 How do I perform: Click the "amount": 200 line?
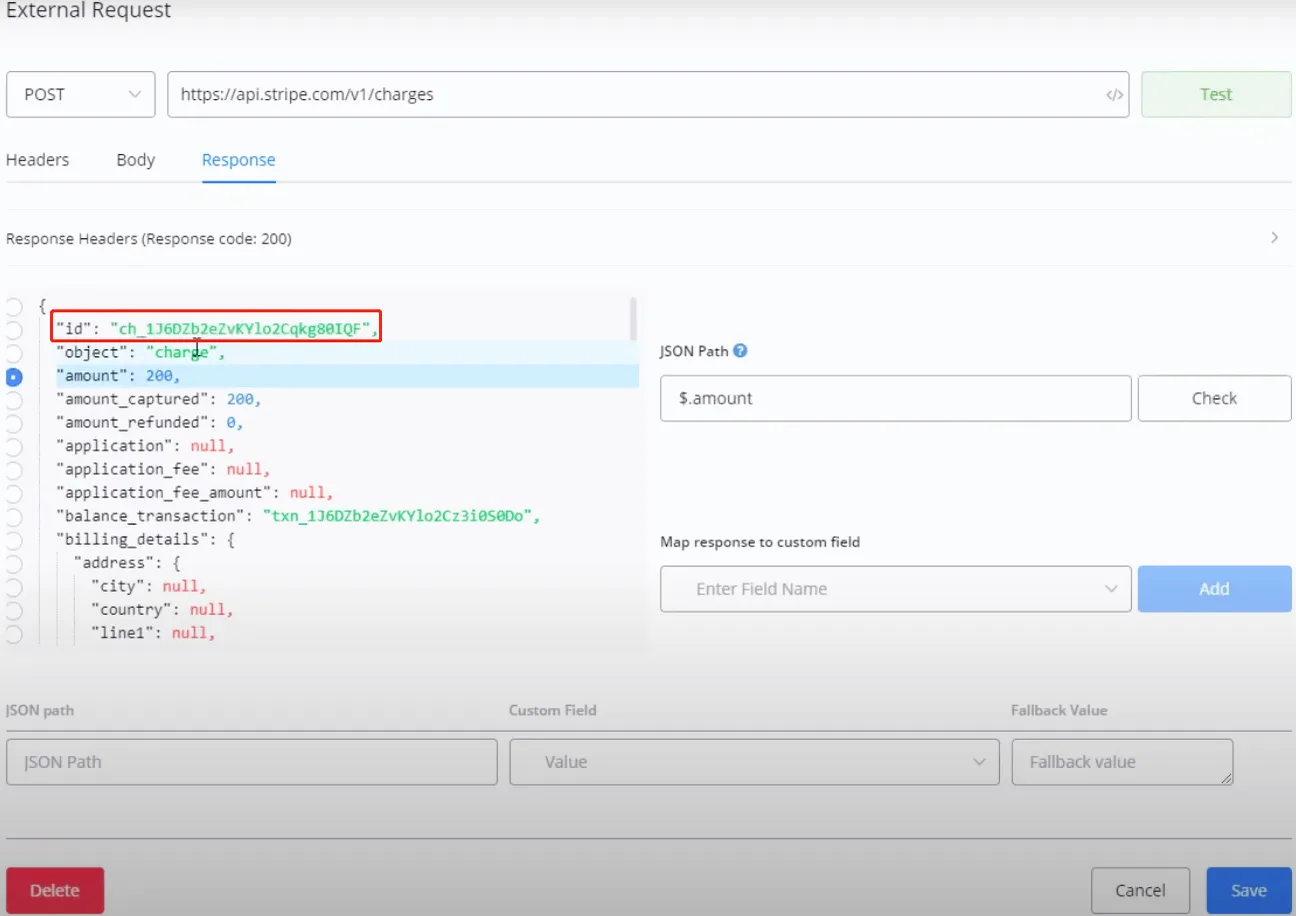tap(118, 376)
